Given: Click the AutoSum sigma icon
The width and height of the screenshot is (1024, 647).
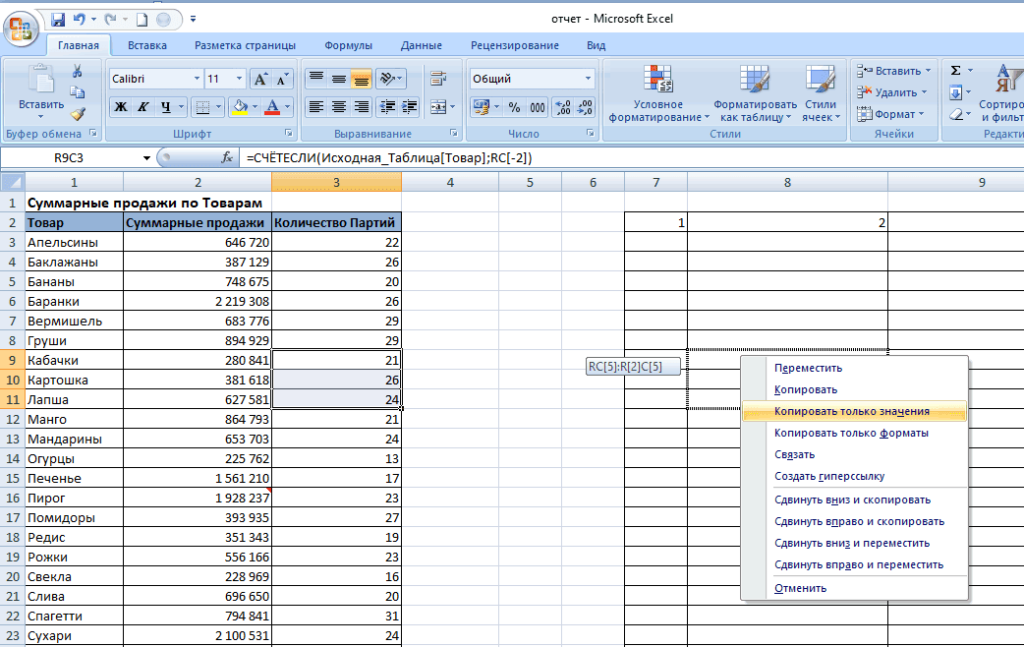Looking at the screenshot, I should point(955,71).
